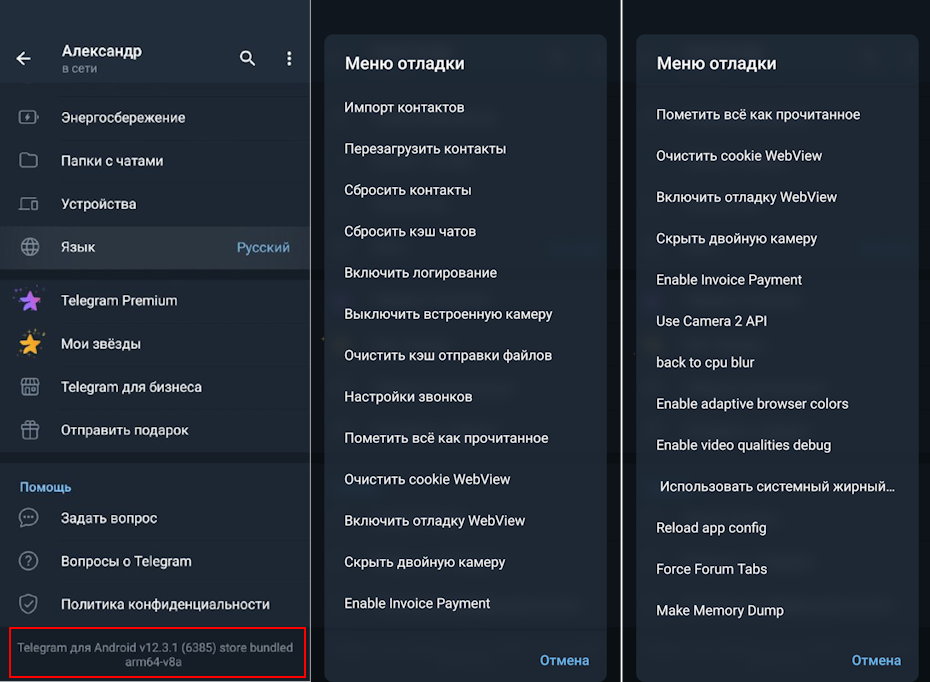Open Политика конфиденциальности link

coord(165,604)
